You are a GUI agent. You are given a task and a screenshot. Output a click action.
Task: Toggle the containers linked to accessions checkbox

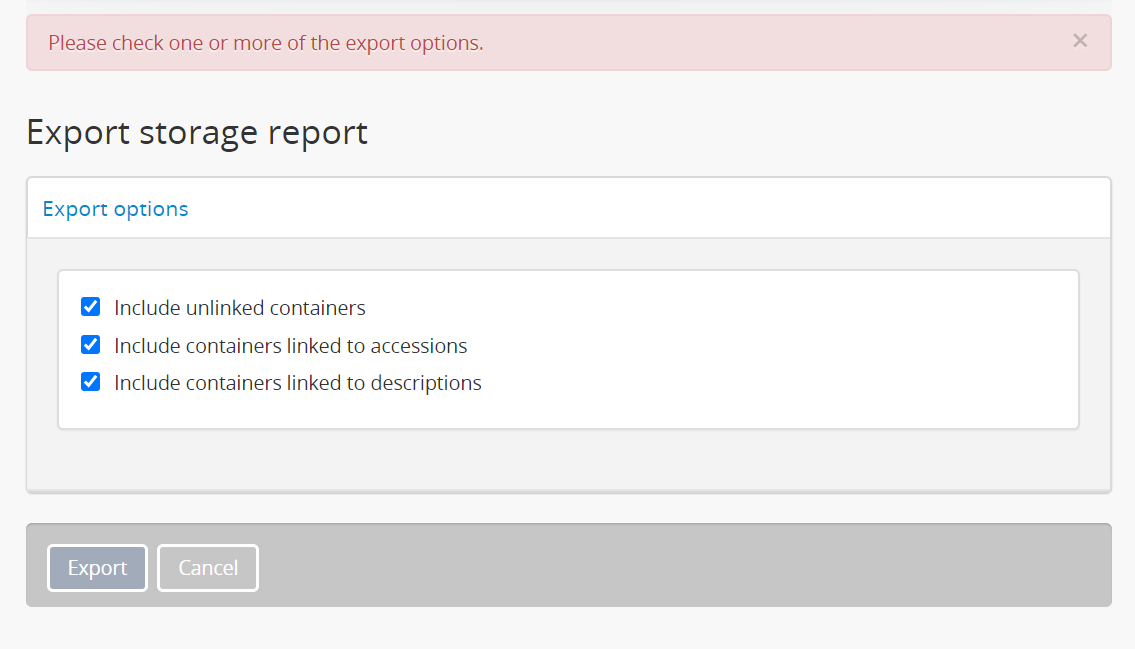click(91, 345)
